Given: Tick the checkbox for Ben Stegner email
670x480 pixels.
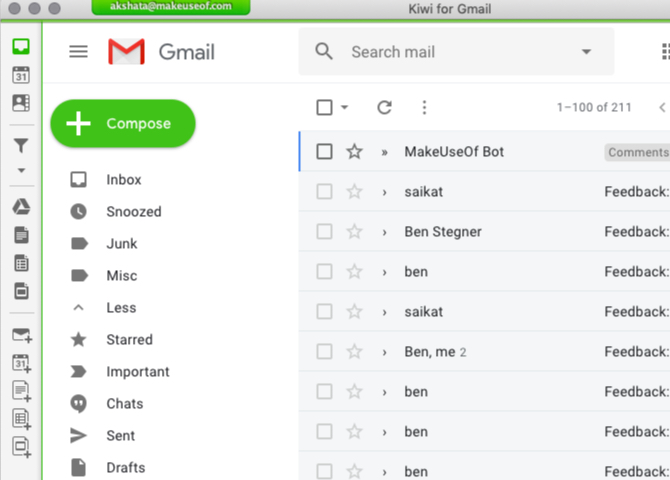Looking at the screenshot, I should [324, 232].
